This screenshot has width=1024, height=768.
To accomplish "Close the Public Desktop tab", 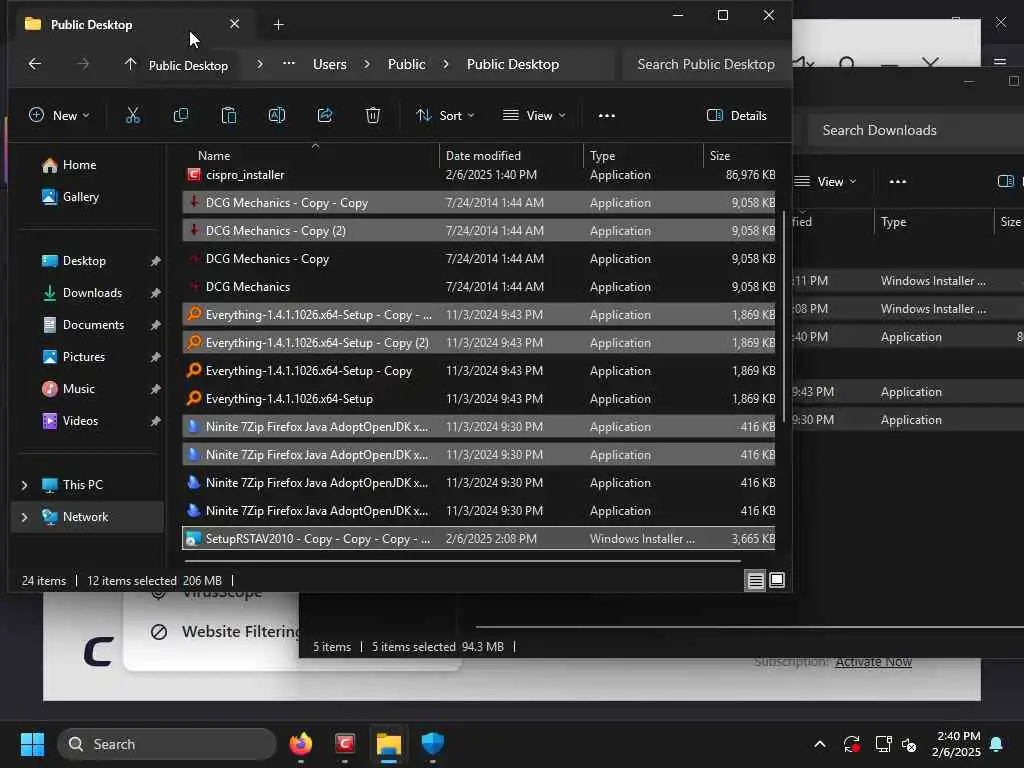I will pyautogui.click(x=234, y=24).
